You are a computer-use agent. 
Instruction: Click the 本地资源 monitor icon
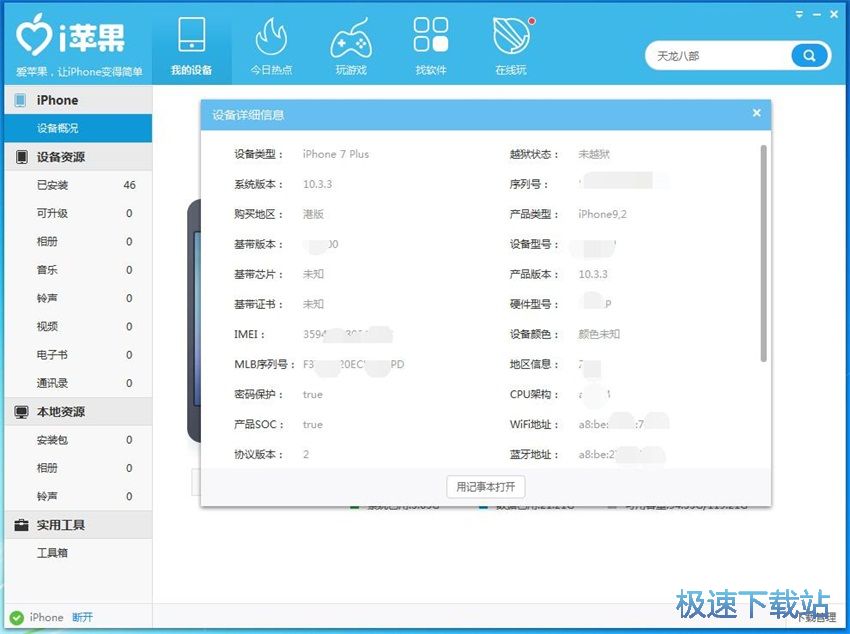coord(21,412)
